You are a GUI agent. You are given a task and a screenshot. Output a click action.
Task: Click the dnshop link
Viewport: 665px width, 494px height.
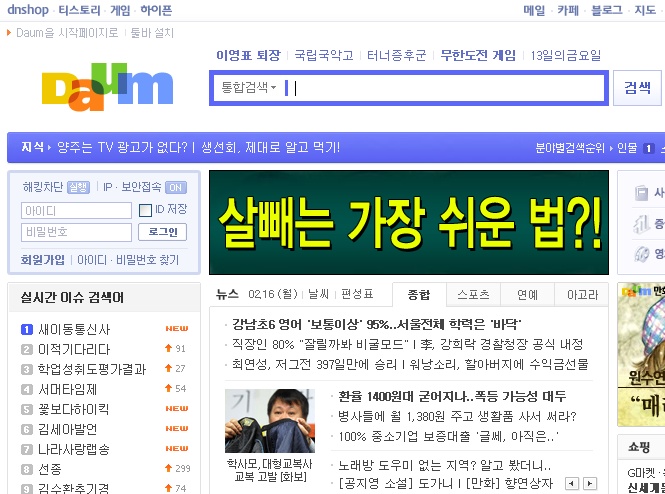[28, 10]
